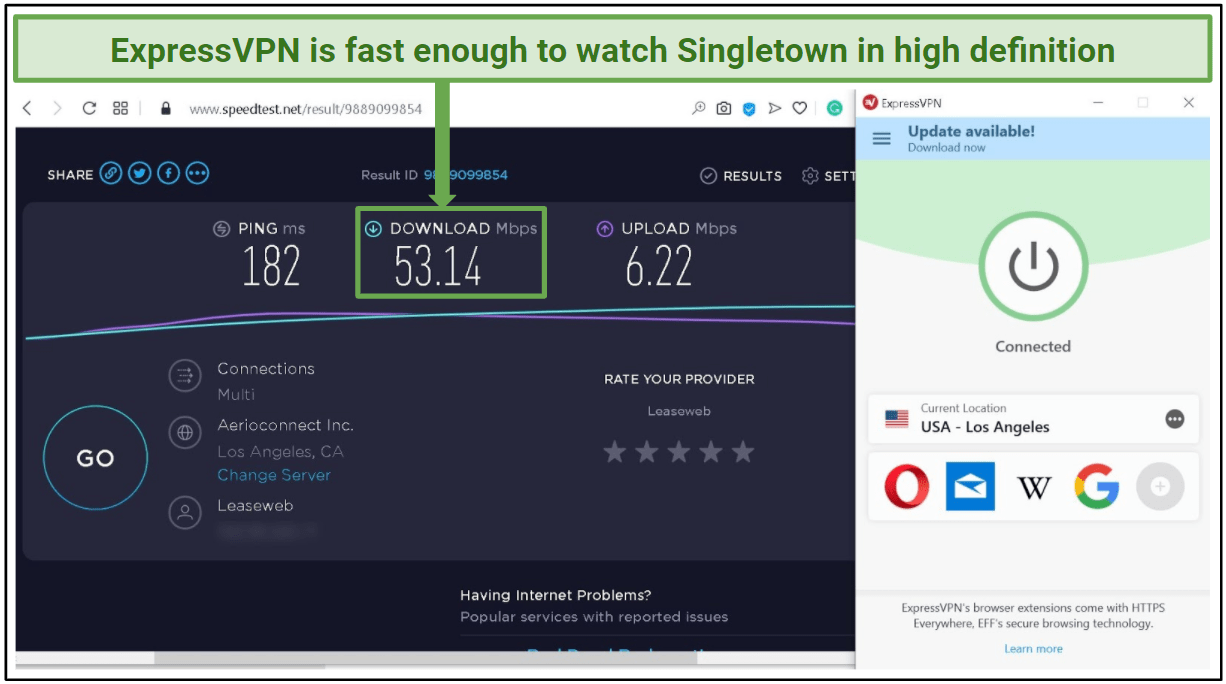The image size is (1226, 684).
Task: Launch Google shortcut in ExpressVPN
Action: 1096,487
